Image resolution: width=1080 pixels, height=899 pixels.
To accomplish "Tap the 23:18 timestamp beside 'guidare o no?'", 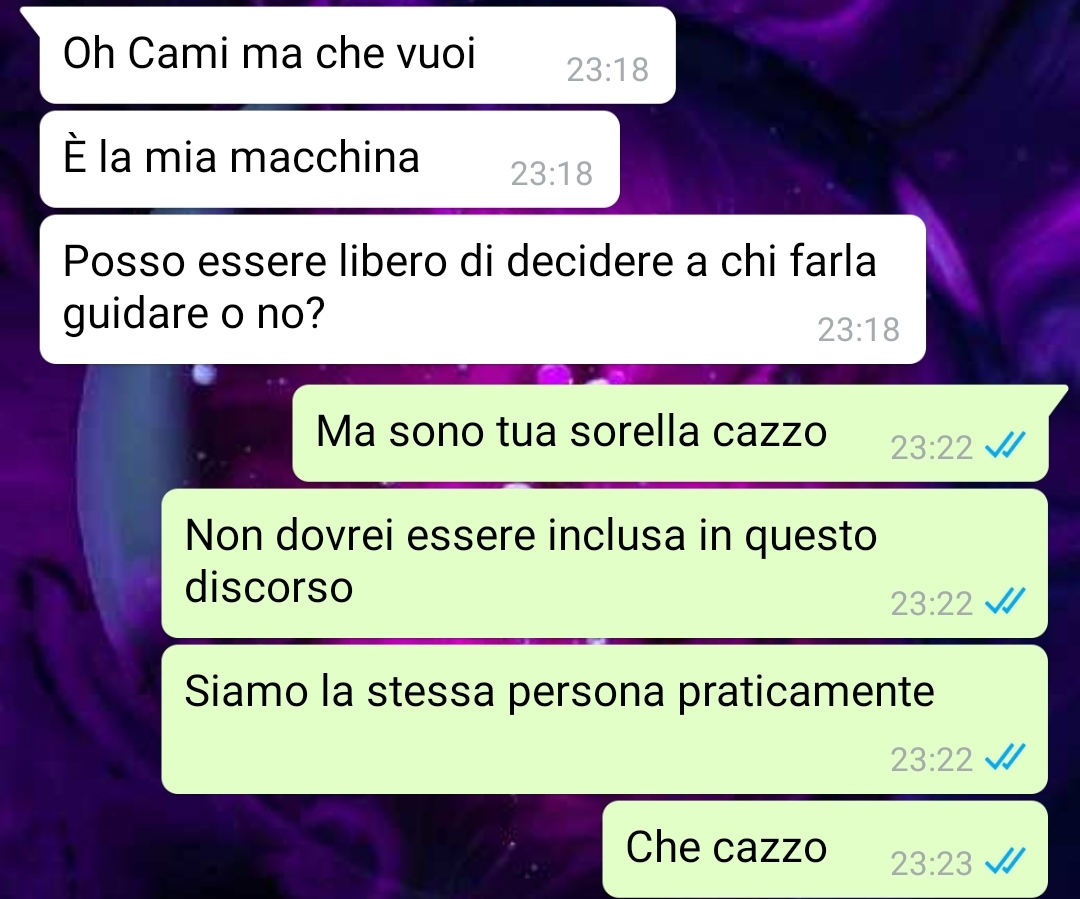I will coord(858,329).
